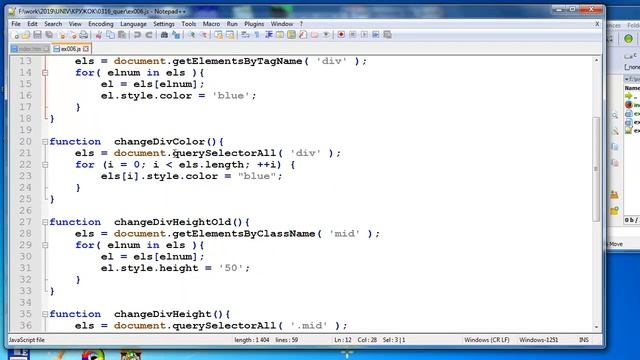Open the Replace dialog toolbar icon
This screenshot has width=640, height=360.
(176, 35)
